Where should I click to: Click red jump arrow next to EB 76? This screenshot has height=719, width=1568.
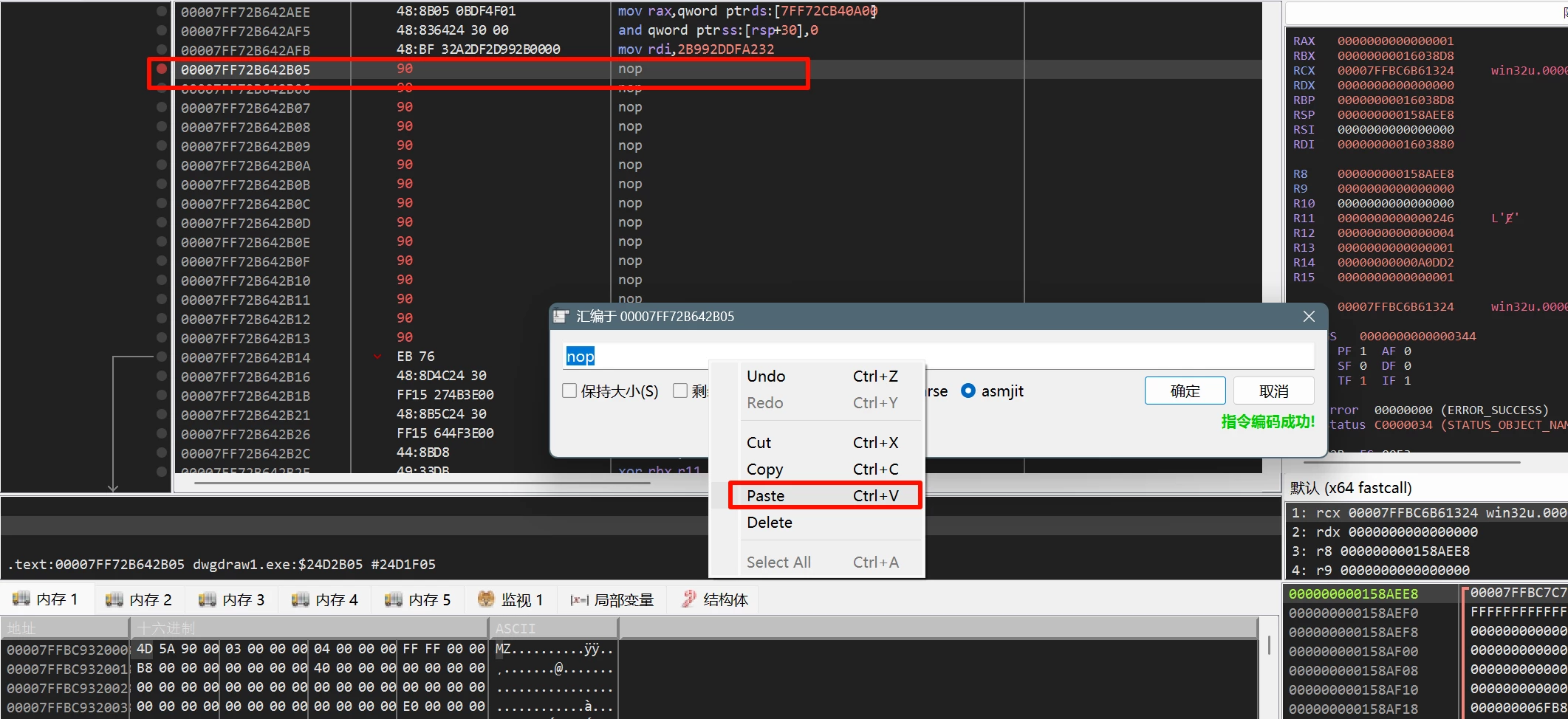377,357
